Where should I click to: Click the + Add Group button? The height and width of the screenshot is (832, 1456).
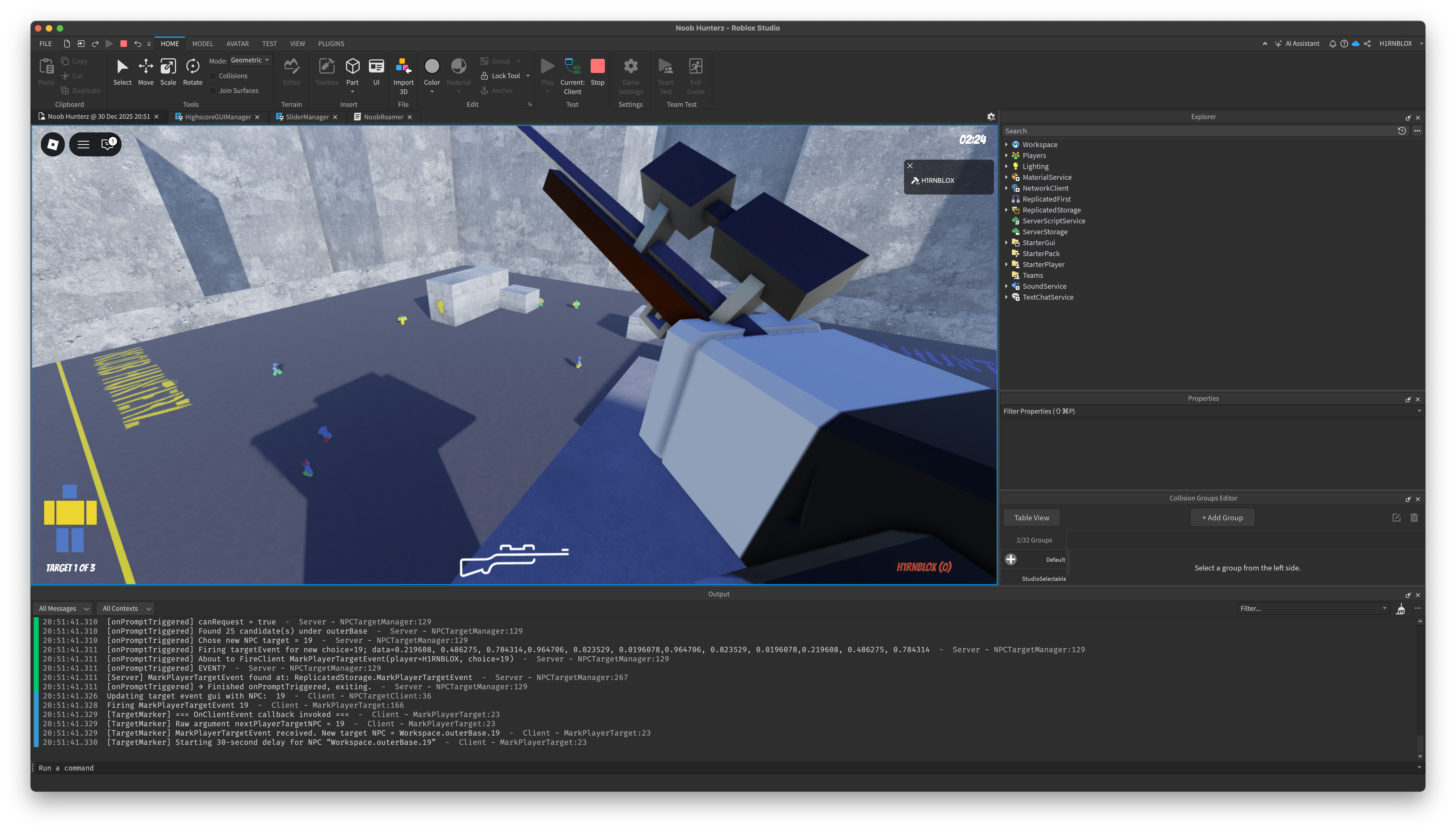[x=1222, y=518]
